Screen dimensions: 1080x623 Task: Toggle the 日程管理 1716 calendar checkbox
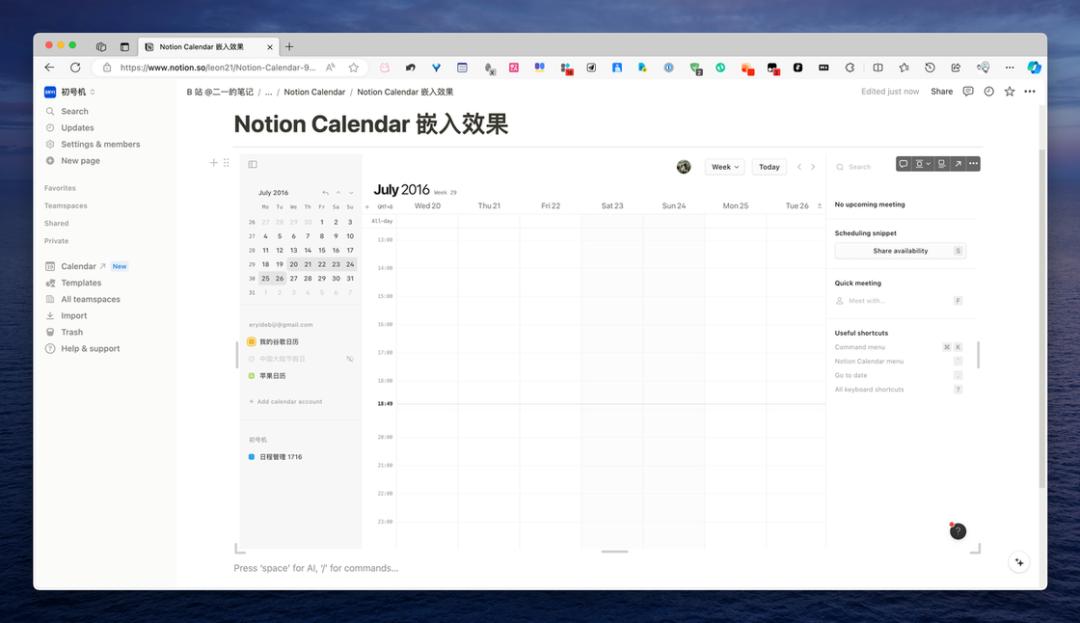[251, 456]
